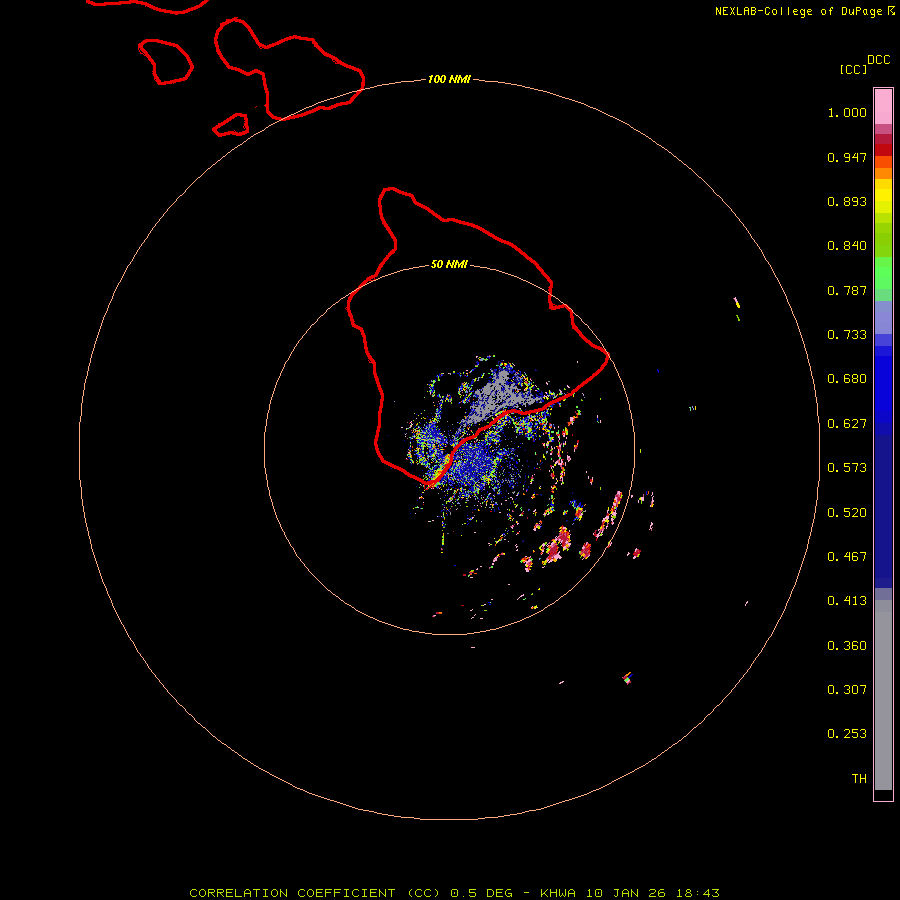Viewport: 900px width, 900px height.
Task: Click the 100 NMI range ring label
Action: pyautogui.click(x=449, y=79)
